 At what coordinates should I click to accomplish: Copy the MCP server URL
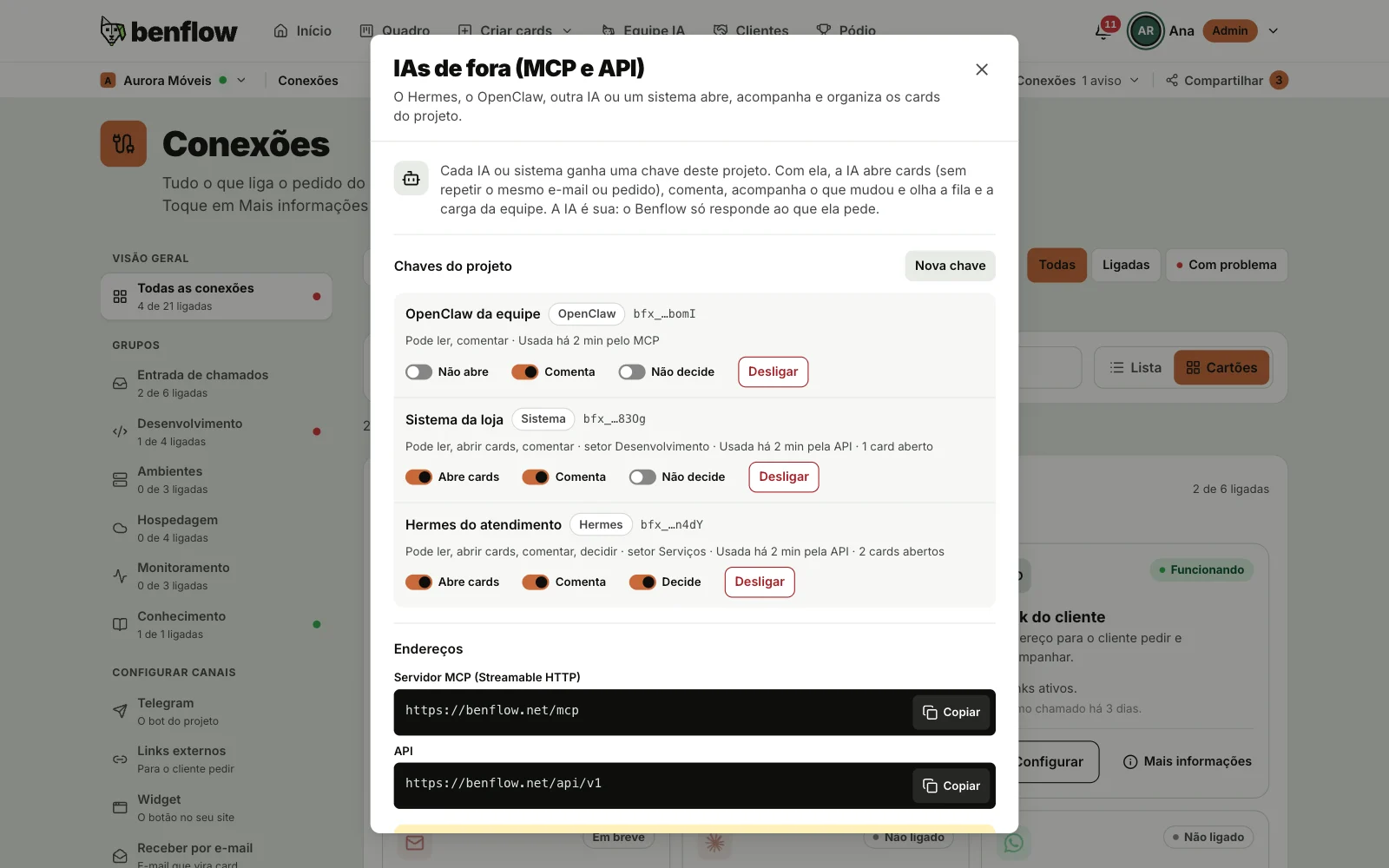point(951,712)
